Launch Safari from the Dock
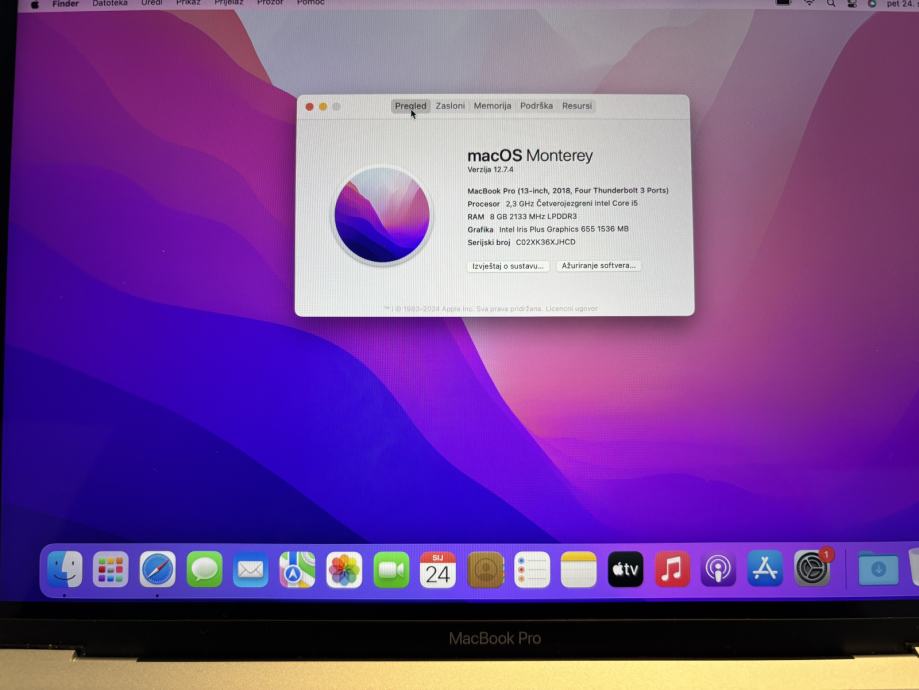The image size is (919, 690). [158, 569]
